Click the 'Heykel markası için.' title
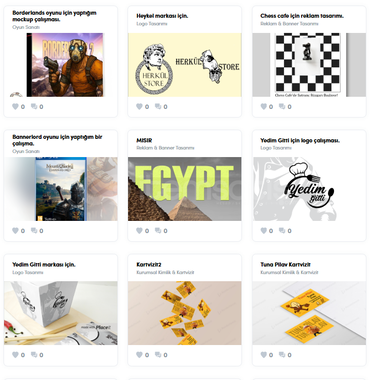Viewport: 377px width, 380px height. [x=162, y=16]
